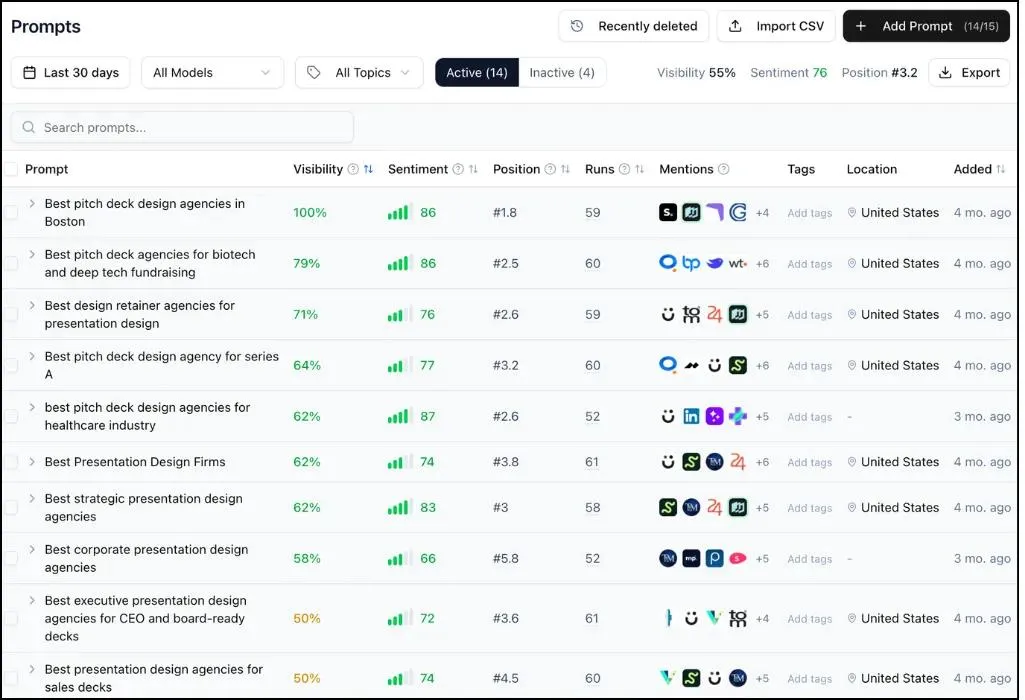Check the corporate presentation design row checkbox

10,559
